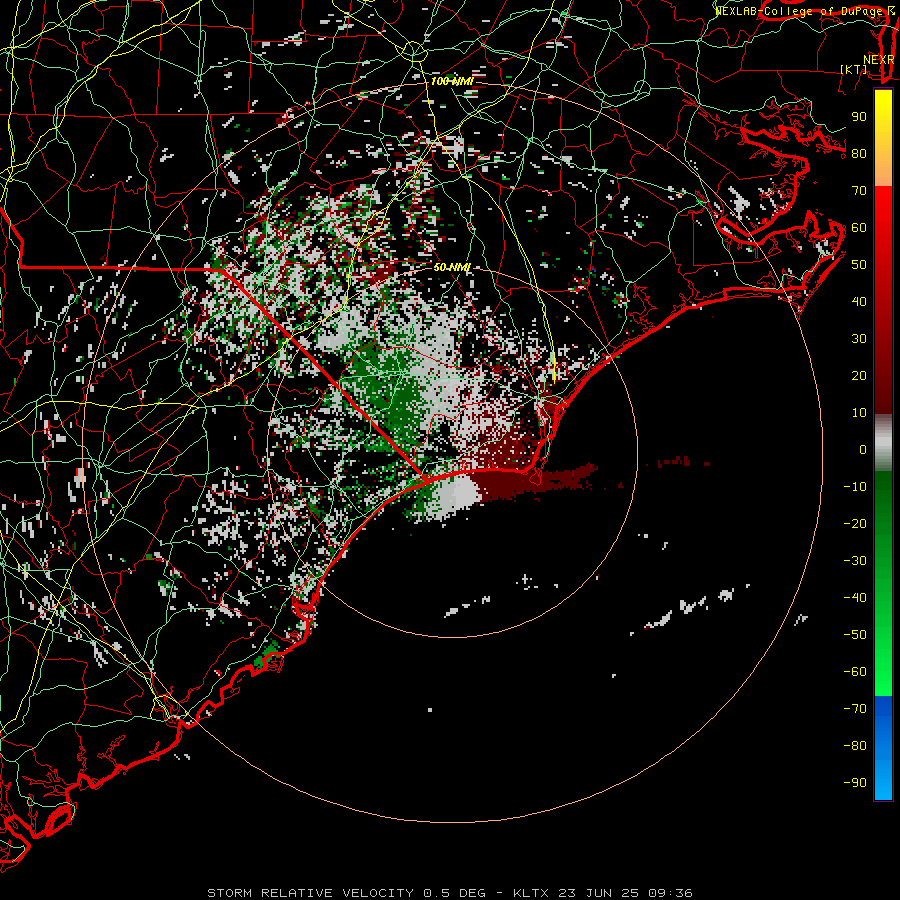
Task: Click the 10 value on velocity scale
Action: [859, 413]
